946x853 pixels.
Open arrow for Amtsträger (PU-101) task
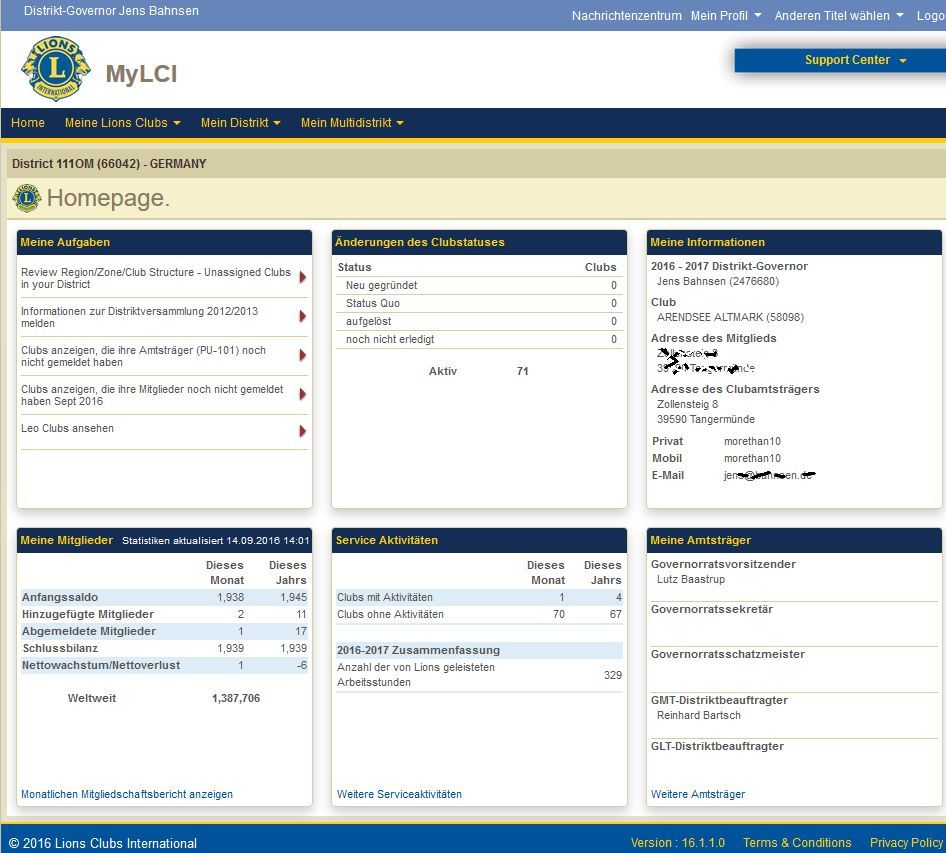[303, 355]
